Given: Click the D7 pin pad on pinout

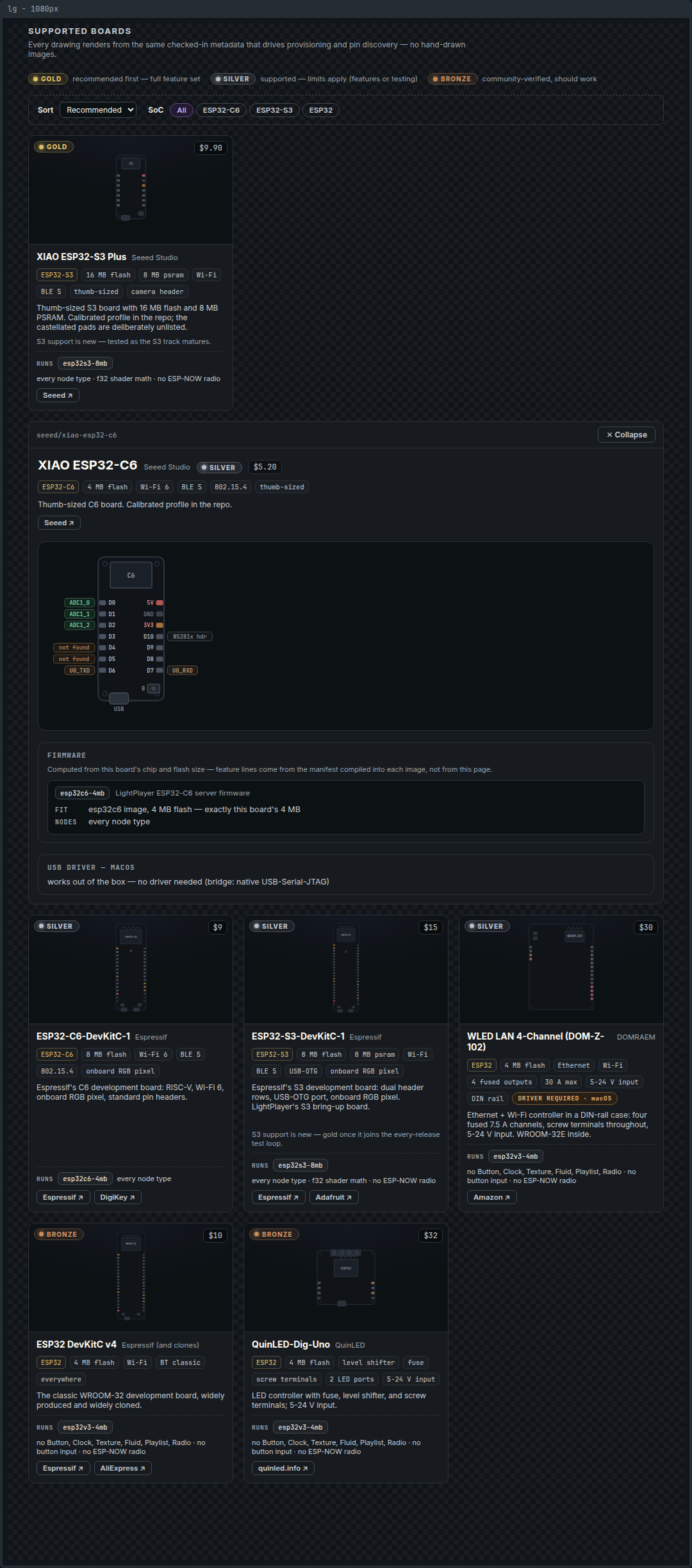Looking at the screenshot, I should [x=160, y=671].
